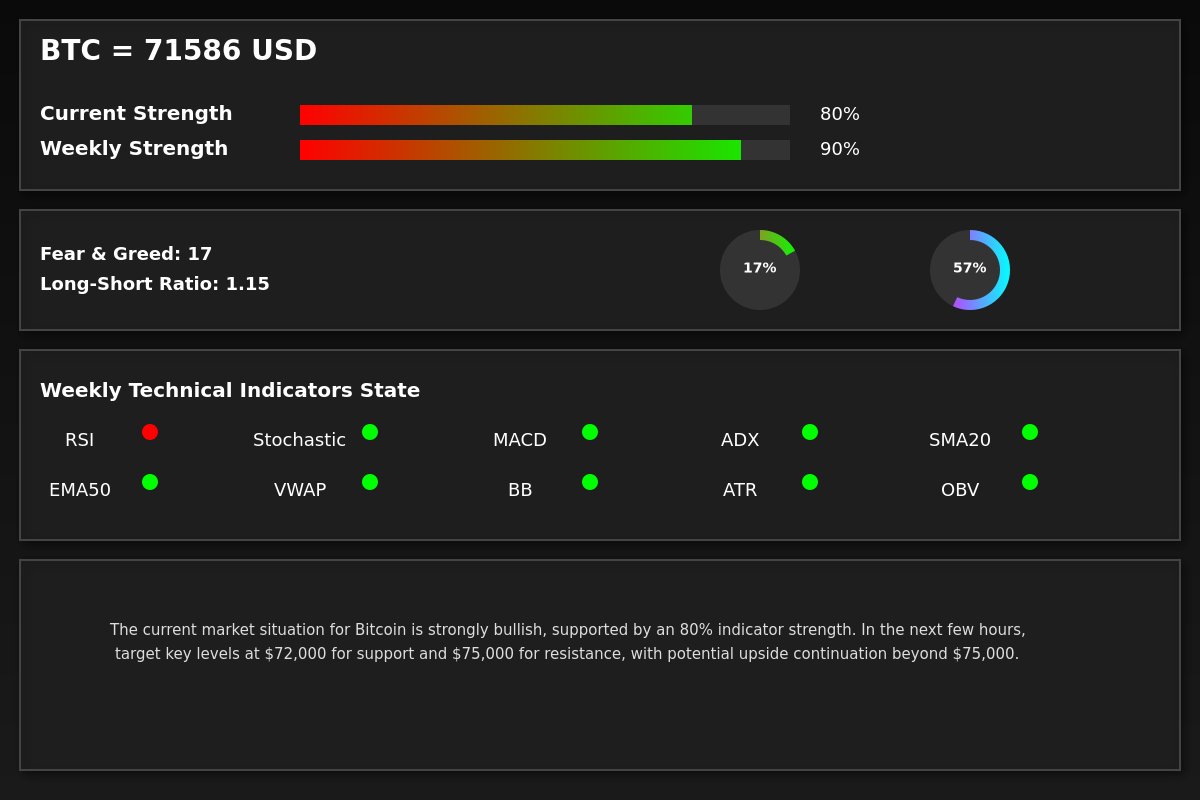The width and height of the screenshot is (1200, 800).
Task: Select the ATR indicator dot
Action: point(810,482)
